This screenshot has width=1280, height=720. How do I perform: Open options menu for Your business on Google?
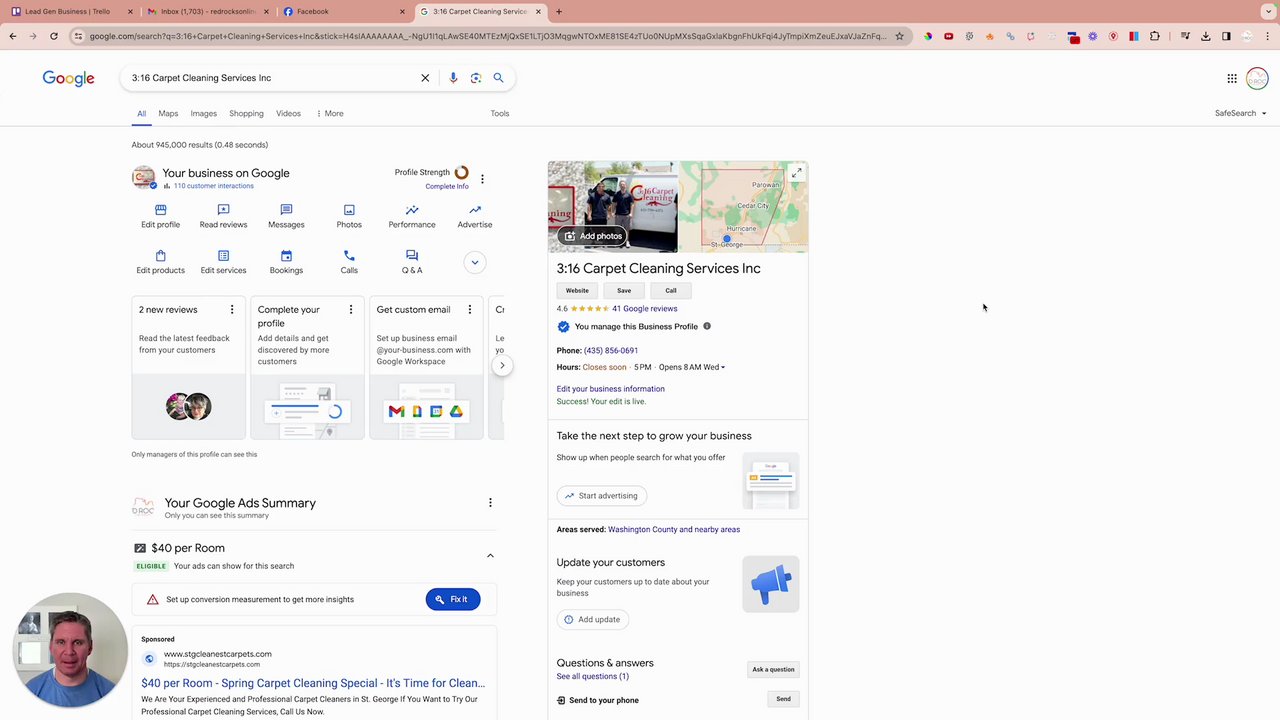pyautogui.click(x=482, y=179)
